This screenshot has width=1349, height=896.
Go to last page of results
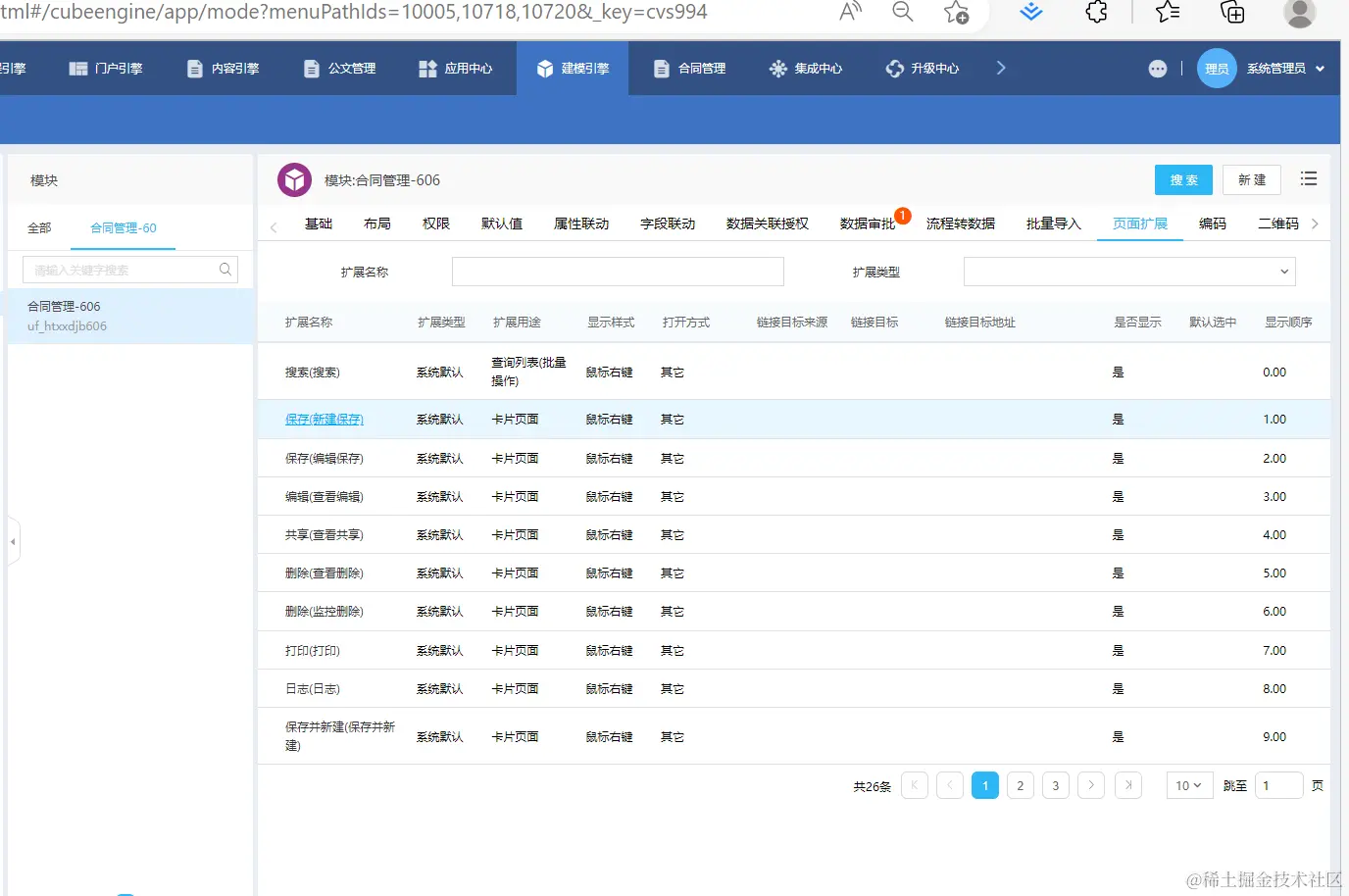click(x=1128, y=785)
